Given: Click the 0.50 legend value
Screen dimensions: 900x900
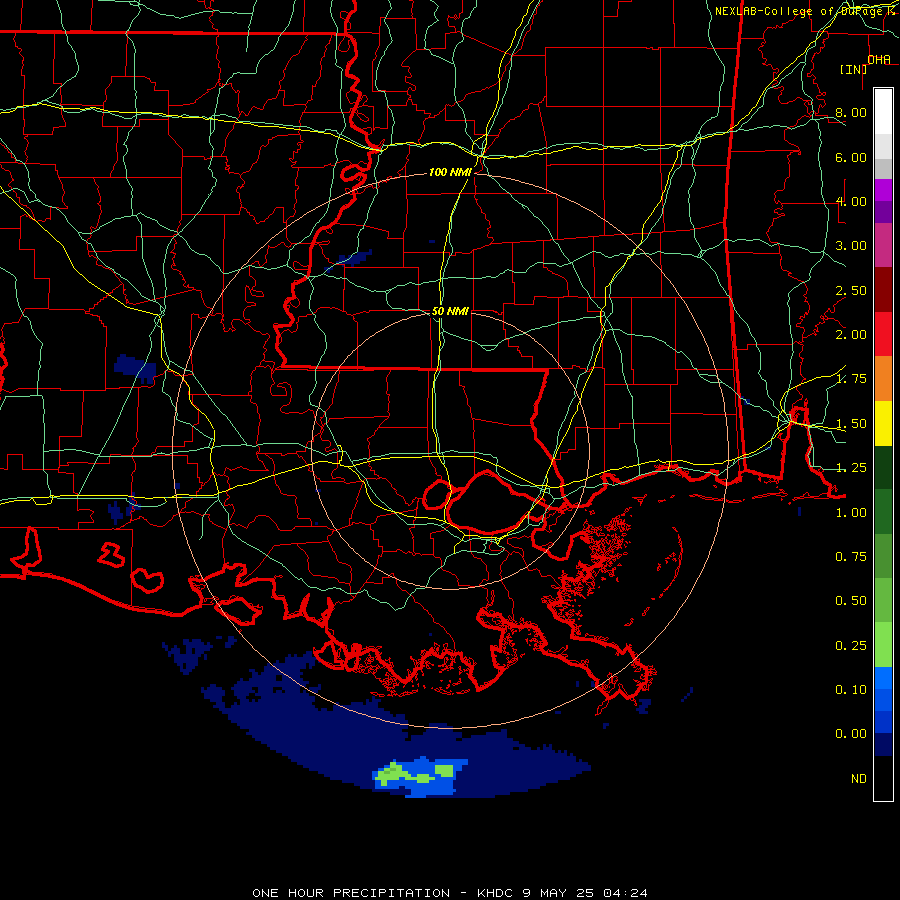Looking at the screenshot, I should pyautogui.click(x=851, y=601).
